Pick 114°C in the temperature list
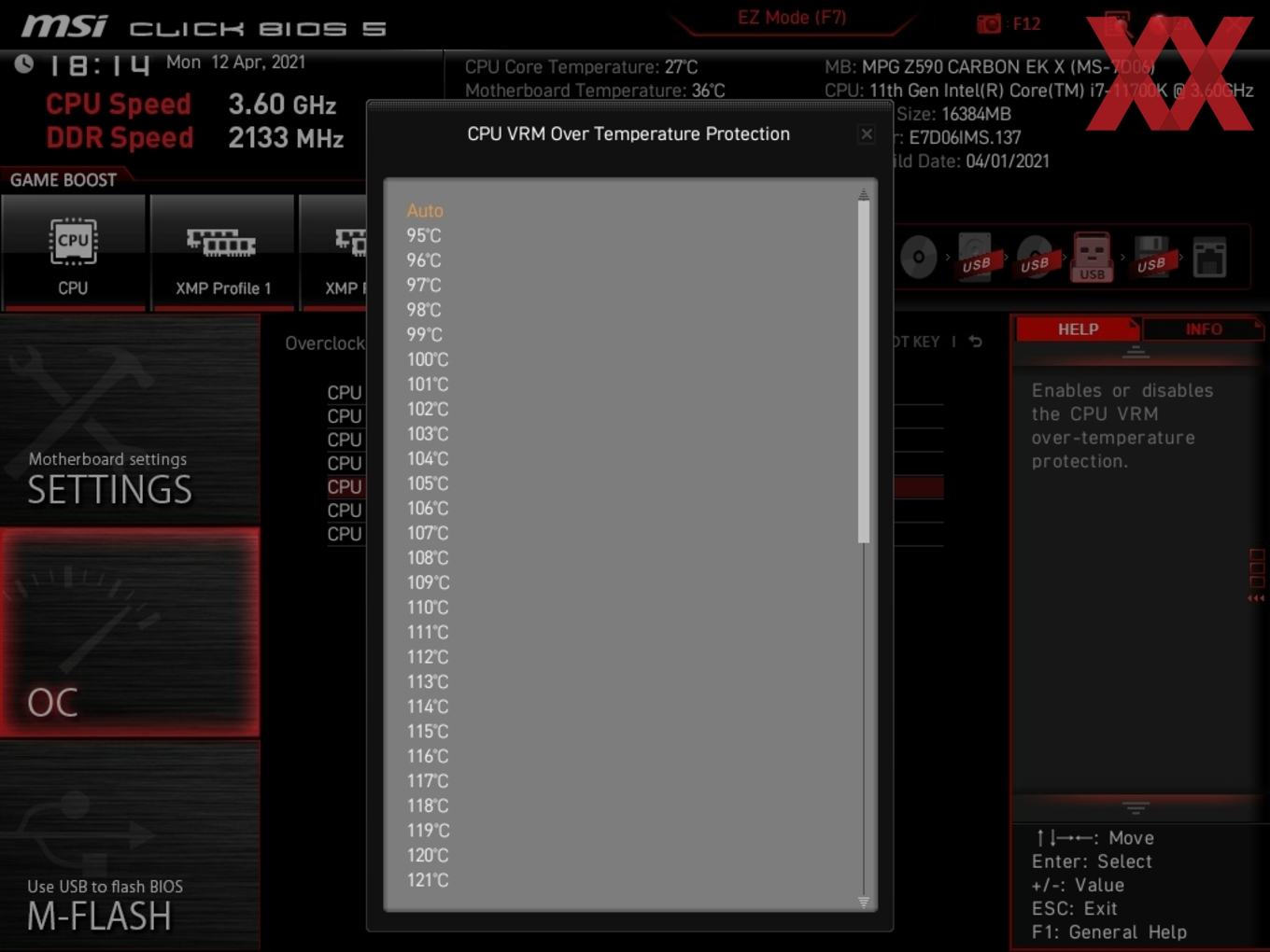The image size is (1270, 952). pyautogui.click(x=428, y=707)
